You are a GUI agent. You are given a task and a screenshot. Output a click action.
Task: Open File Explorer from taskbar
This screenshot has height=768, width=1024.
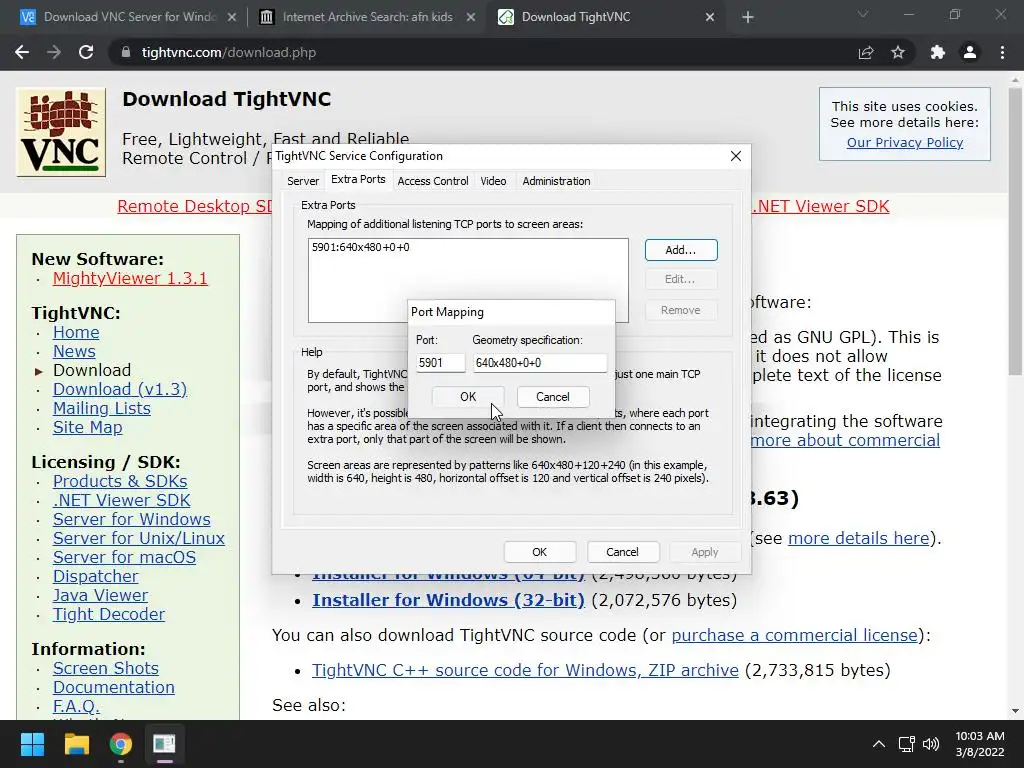click(76, 744)
